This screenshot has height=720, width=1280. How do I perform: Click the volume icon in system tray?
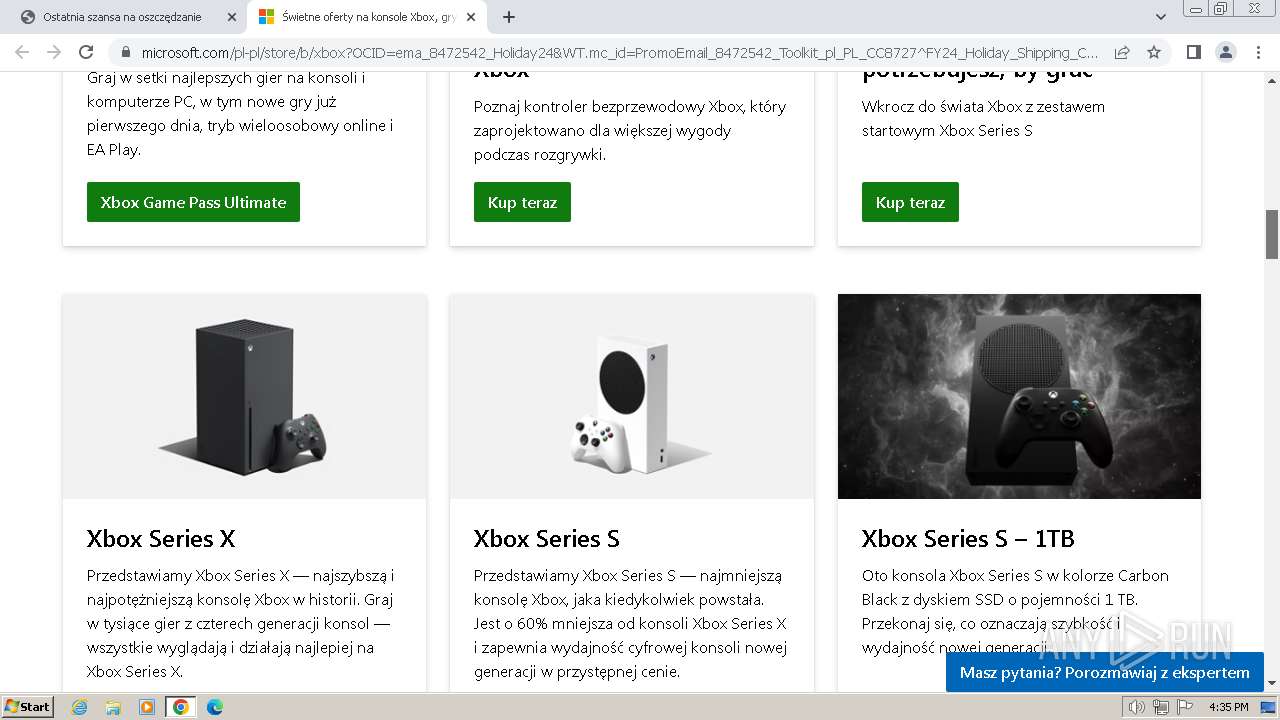(1136, 707)
